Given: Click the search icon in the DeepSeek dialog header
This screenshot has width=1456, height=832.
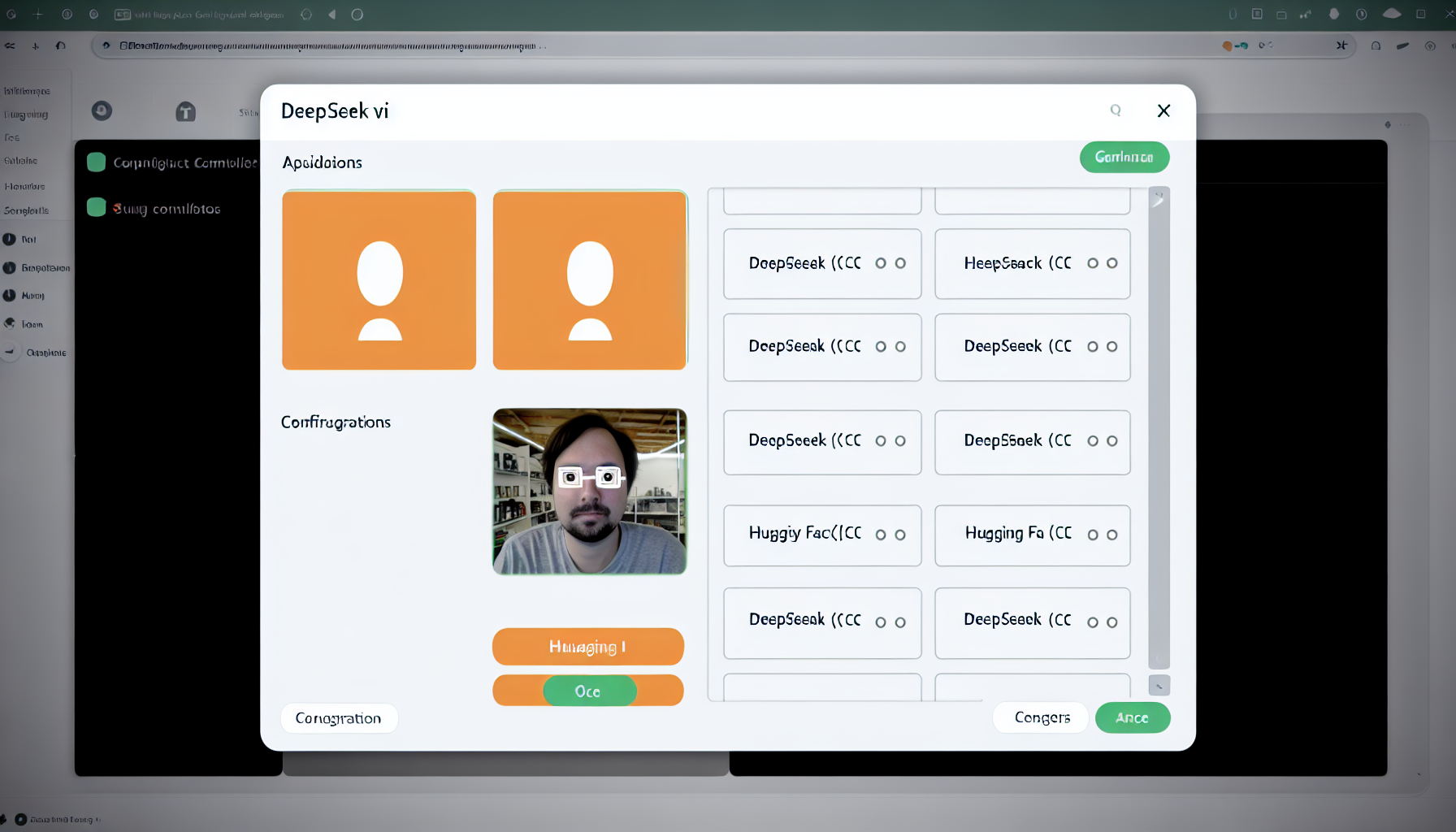Looking at the screenshot, I should (1116, 110).
